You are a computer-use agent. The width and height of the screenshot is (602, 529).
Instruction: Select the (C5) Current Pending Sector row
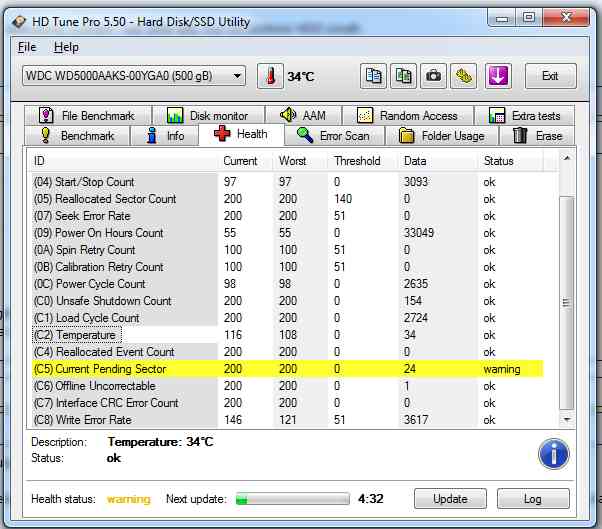[288, 369]
